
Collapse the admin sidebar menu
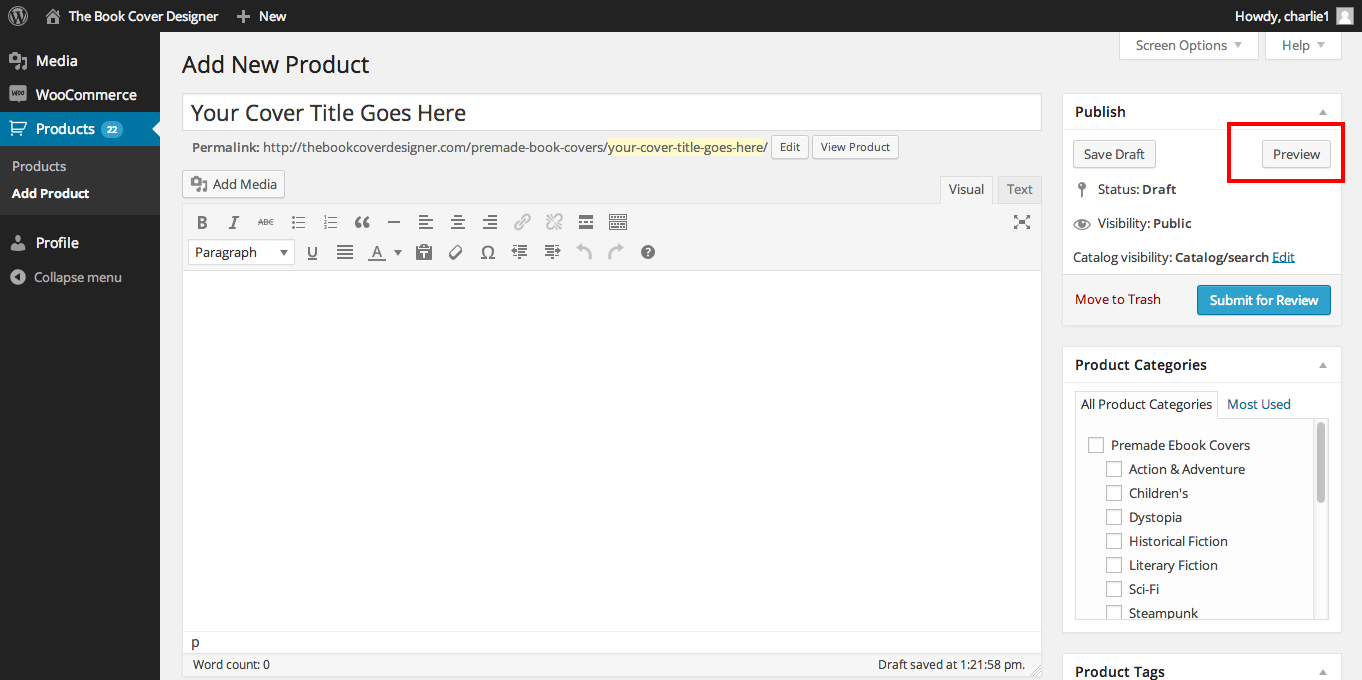tap(66, 277)
